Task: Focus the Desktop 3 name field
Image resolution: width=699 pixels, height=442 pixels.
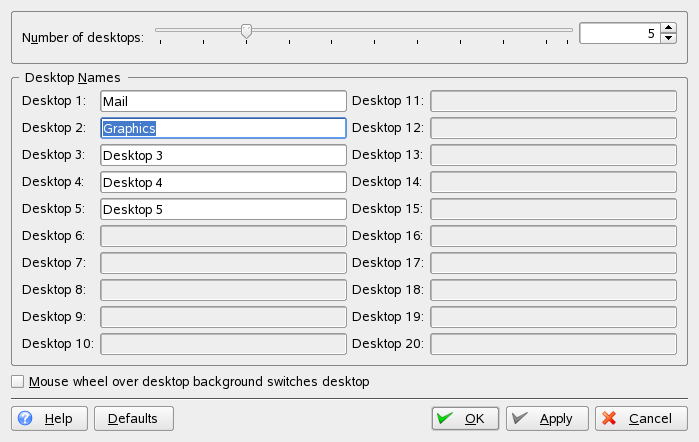Action: point(223,155)
